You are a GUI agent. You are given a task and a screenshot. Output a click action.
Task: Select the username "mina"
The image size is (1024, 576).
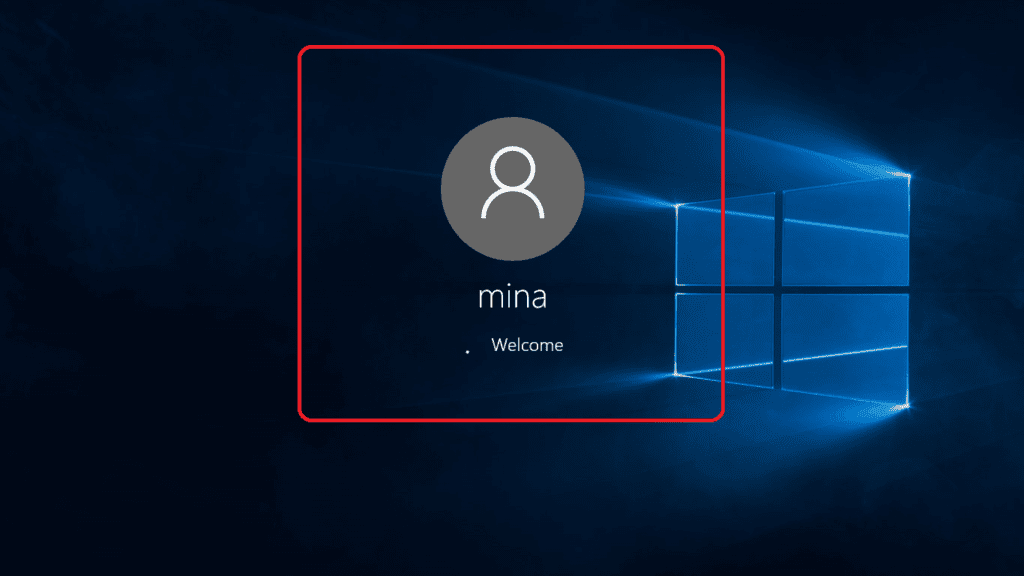click(512, 299)
